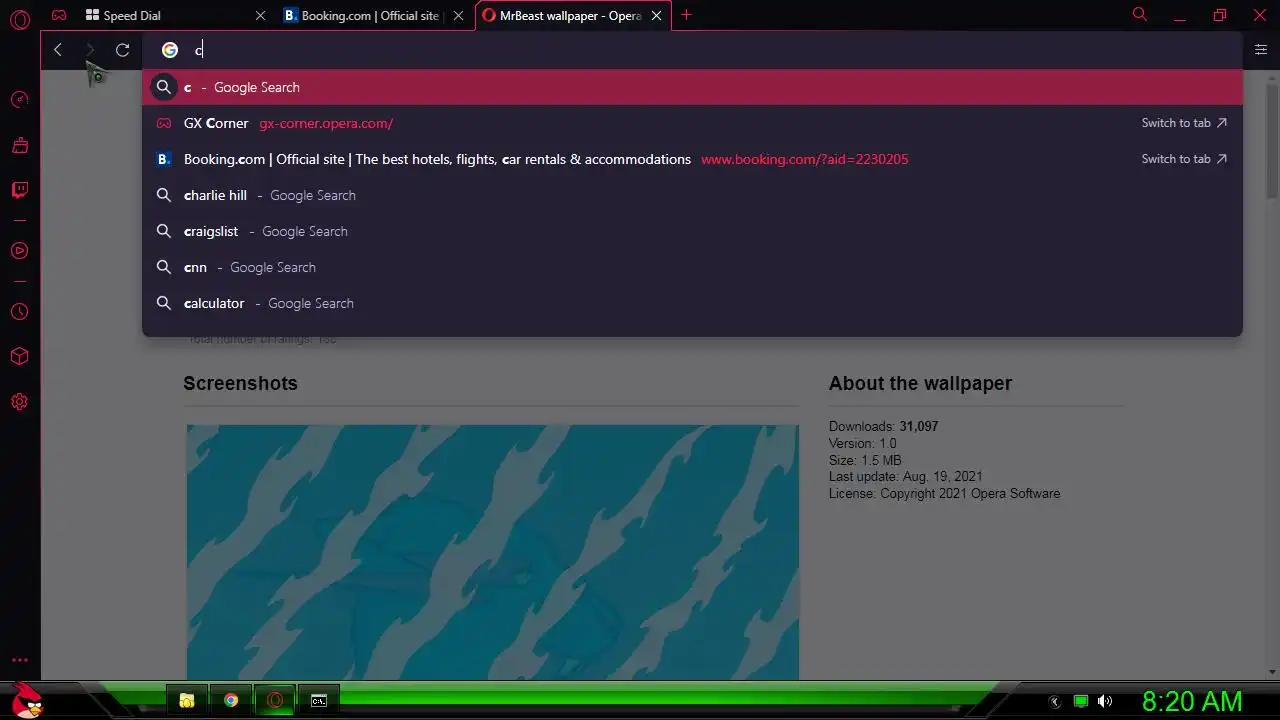The width and height of the screenshot is (1280, 720).
Task: Select 'charlie hill' search suggestion
Action: pyautogui.click(x=692, y=195)
